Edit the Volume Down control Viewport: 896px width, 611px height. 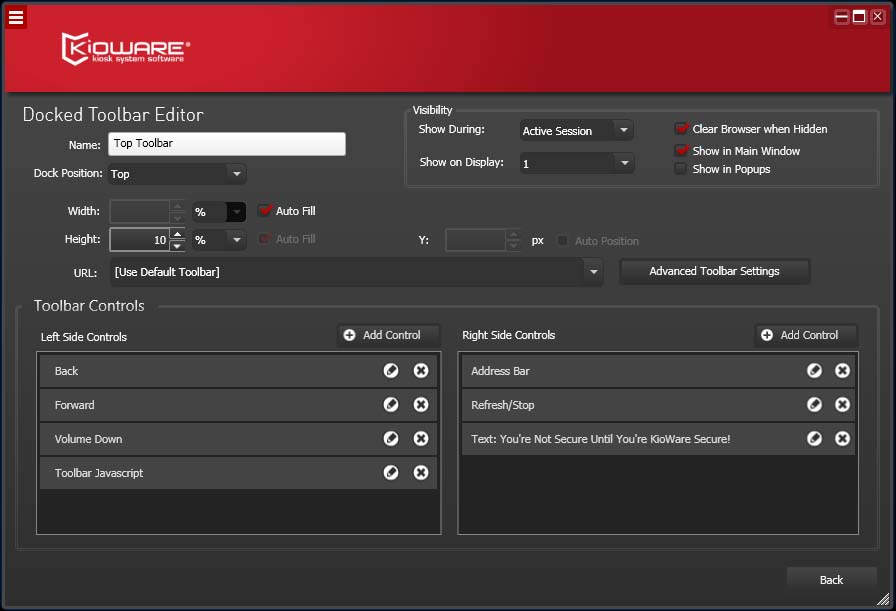[x=391, y=438]
